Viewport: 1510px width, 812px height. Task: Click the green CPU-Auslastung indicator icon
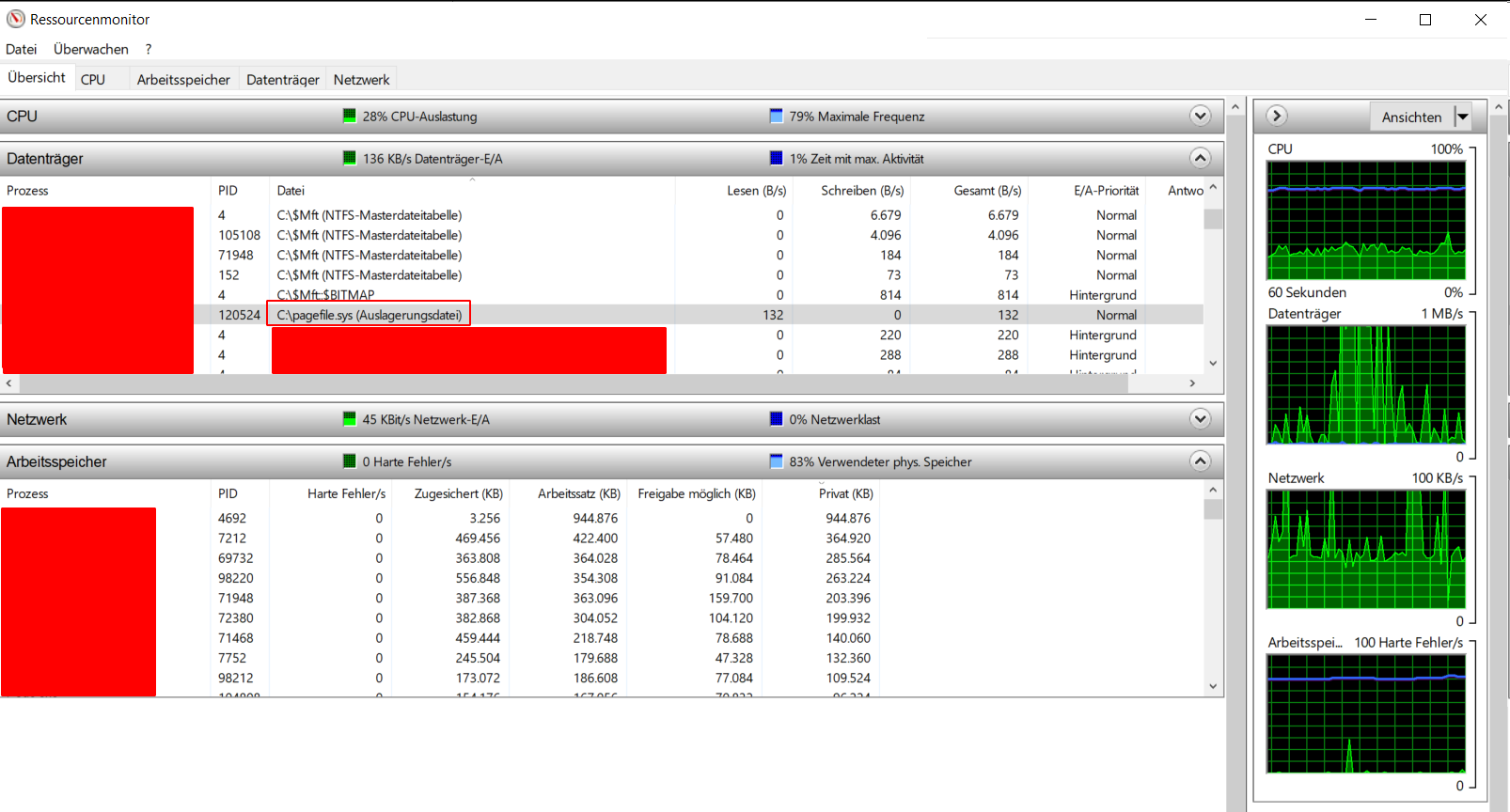click(350, 116)
